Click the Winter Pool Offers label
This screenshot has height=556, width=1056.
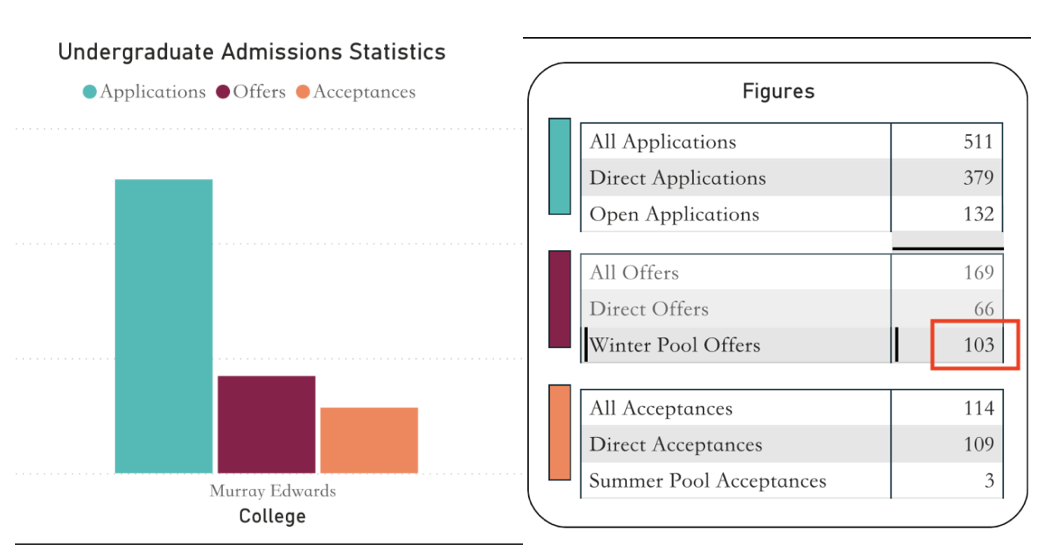(x=675, y=345)
